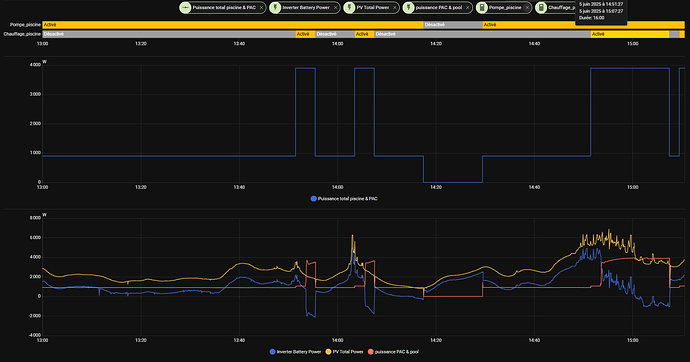
Task: Remove the PV Total Power chip
Action: coord(394,7)
